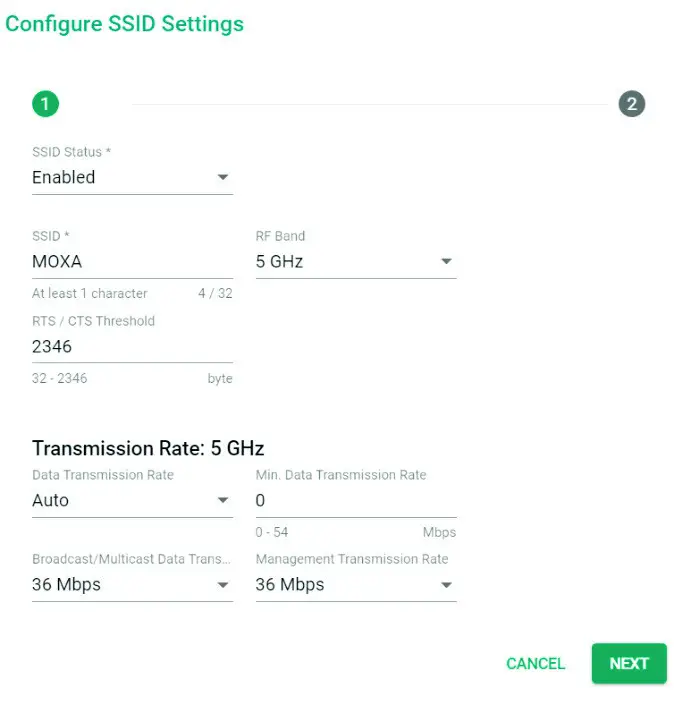Image resolution: width=674 pixels, height=705 pixels.
Task: Open Broadcast/Multicast rate showing 36 Mbps
Action: pos(120,585)
